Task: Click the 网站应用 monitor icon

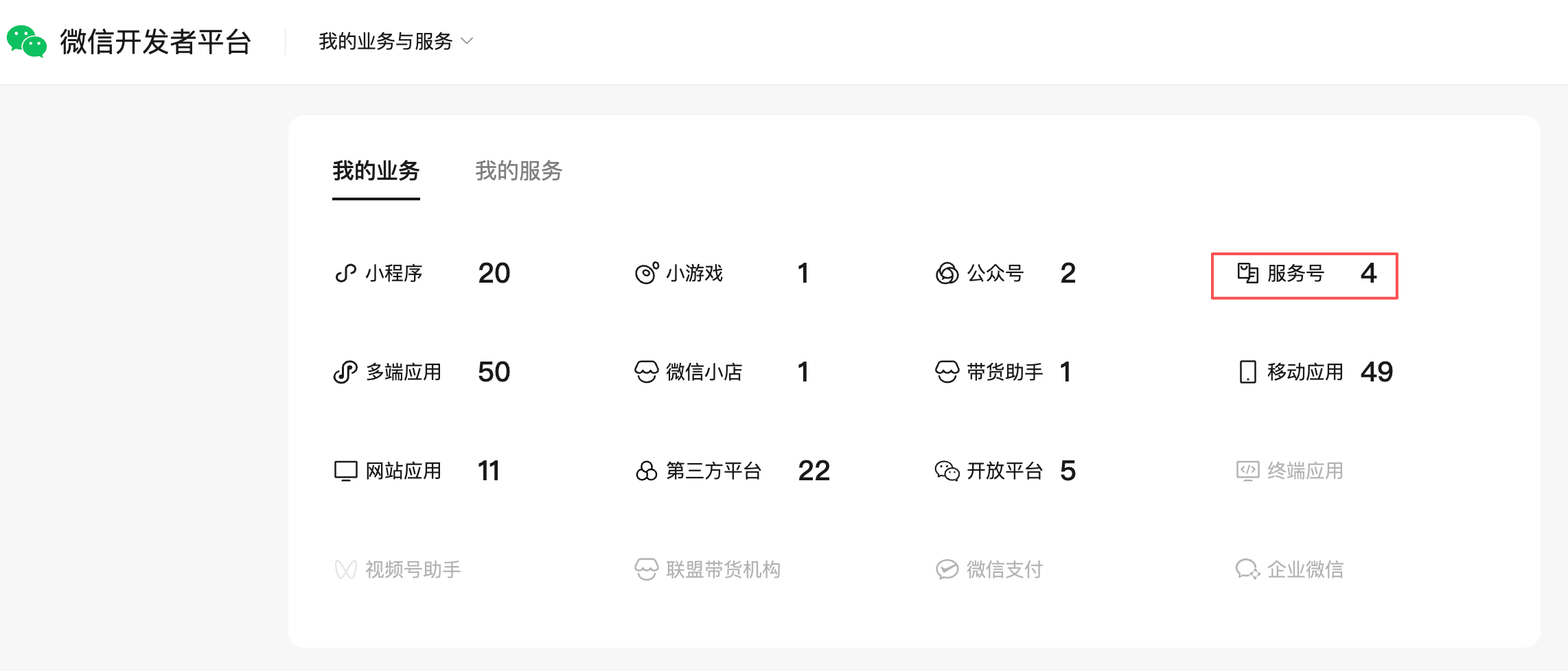Action: tap(345, 471)
